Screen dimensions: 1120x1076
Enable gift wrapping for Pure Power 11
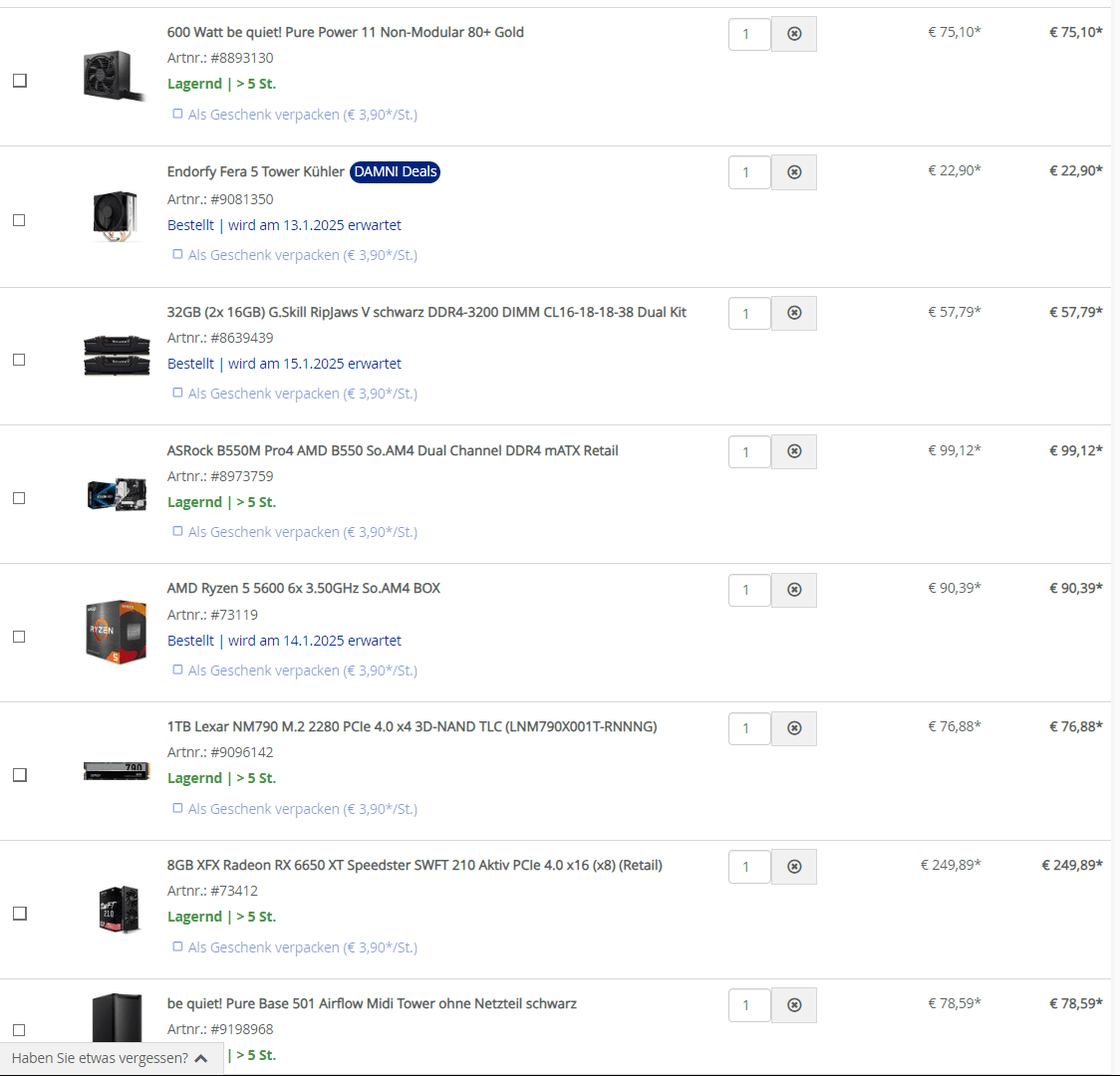(177, 114)
